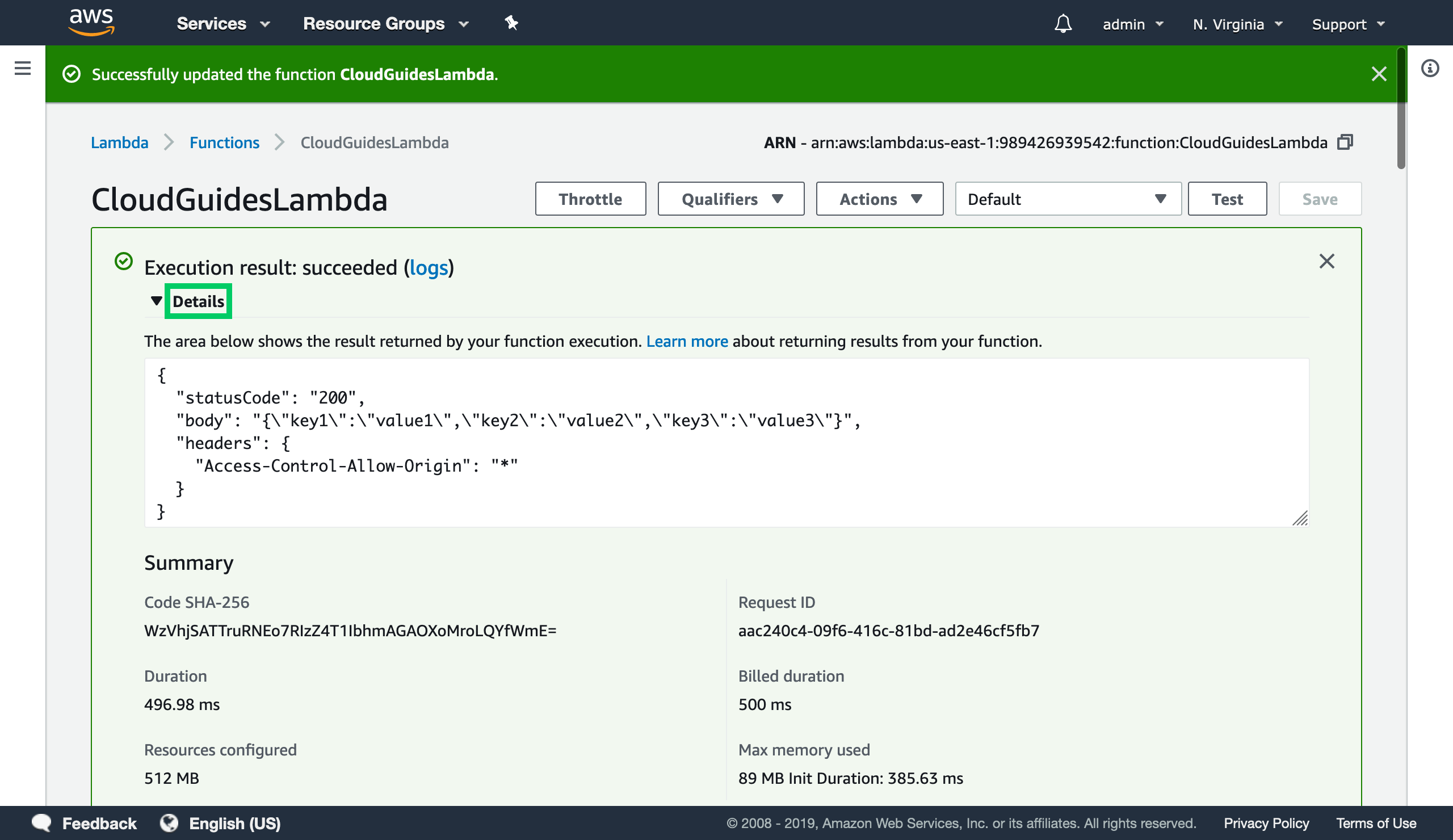Image resolution: width=1453 pixels, height=840 pixels.
Task: Click the disabled Save button
Action: pyautogui.click(x=1320, y=199)
